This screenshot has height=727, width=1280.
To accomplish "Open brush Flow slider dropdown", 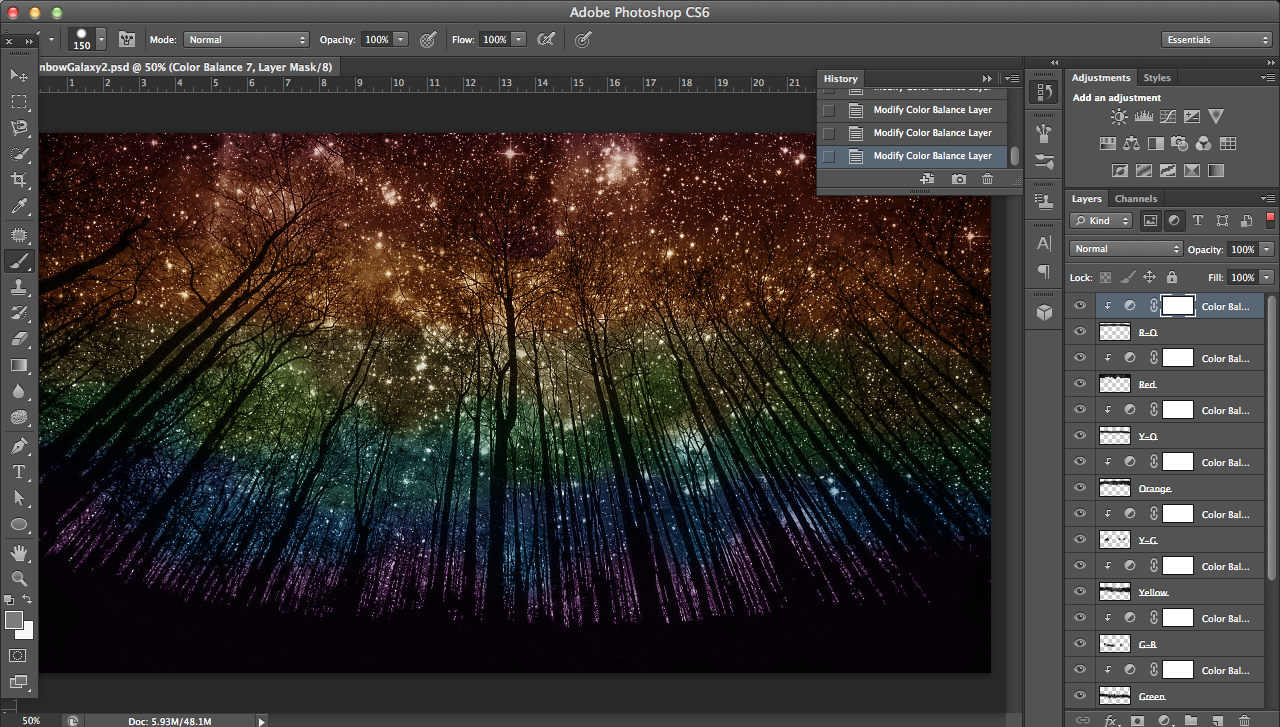I will pos(519,40).
